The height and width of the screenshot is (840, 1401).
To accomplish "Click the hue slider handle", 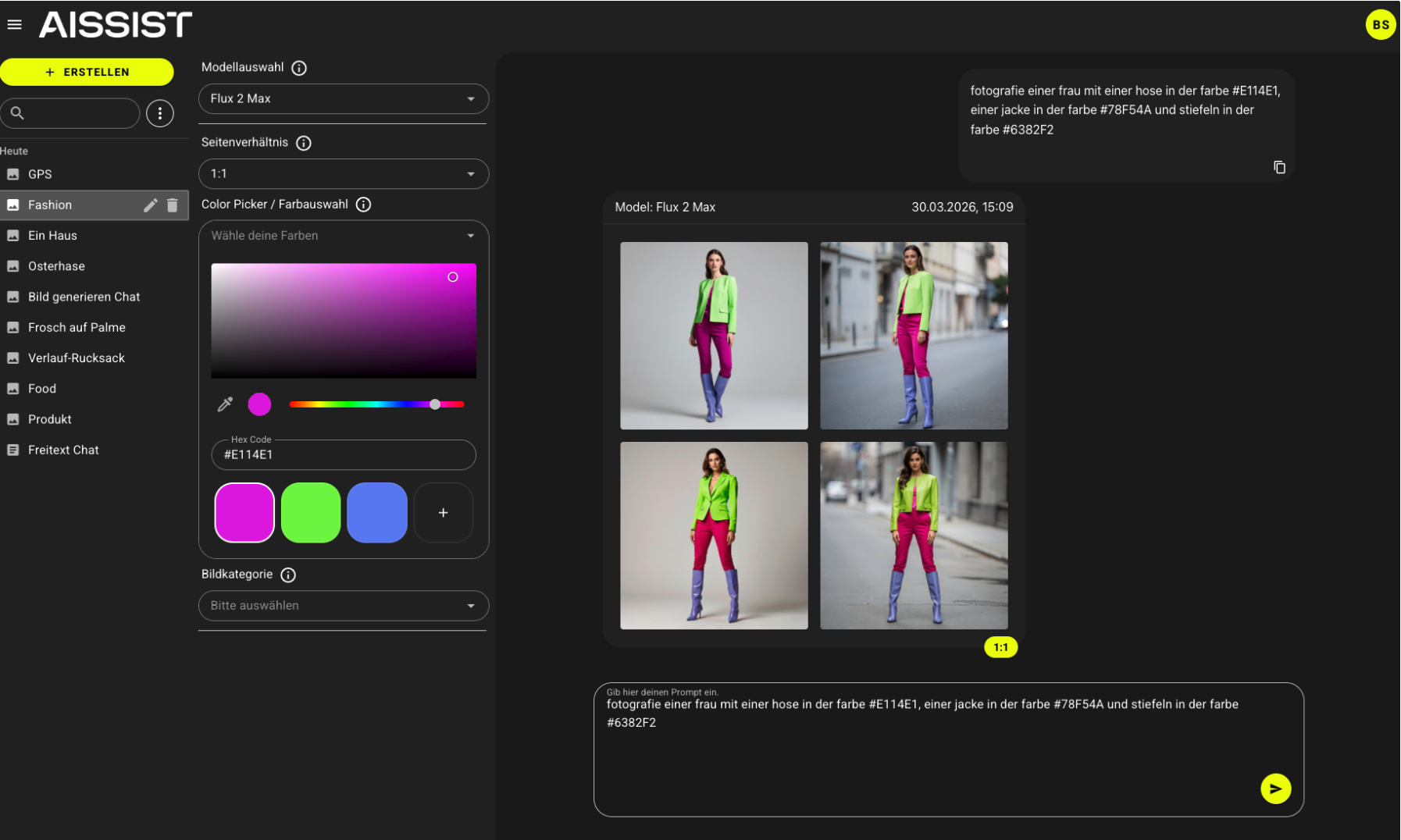I will [x=435, y=404].
